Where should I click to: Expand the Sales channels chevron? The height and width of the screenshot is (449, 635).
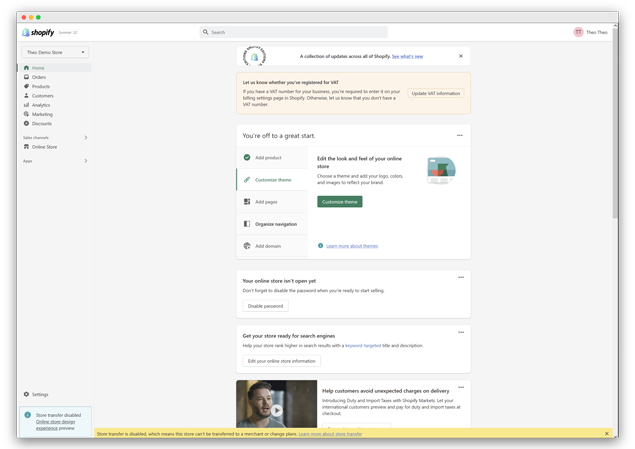click(x=85, y=138)
